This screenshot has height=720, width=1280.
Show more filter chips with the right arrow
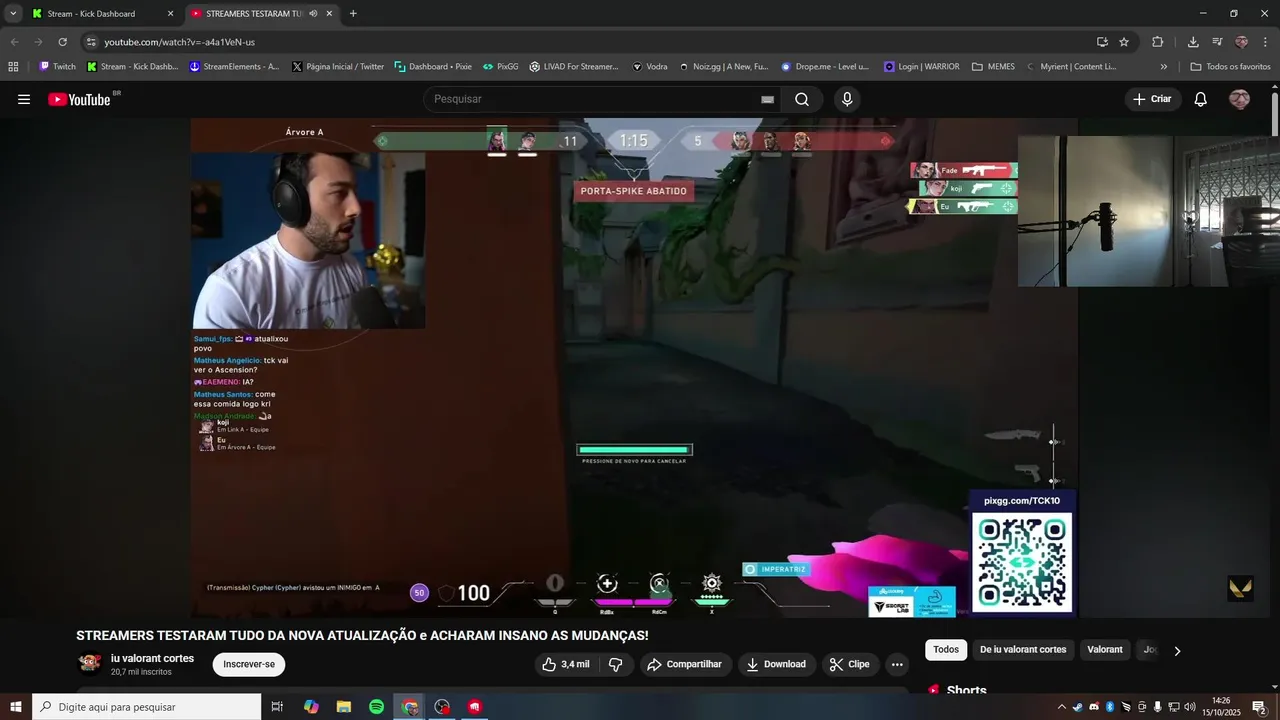(x=1177, y=651)
